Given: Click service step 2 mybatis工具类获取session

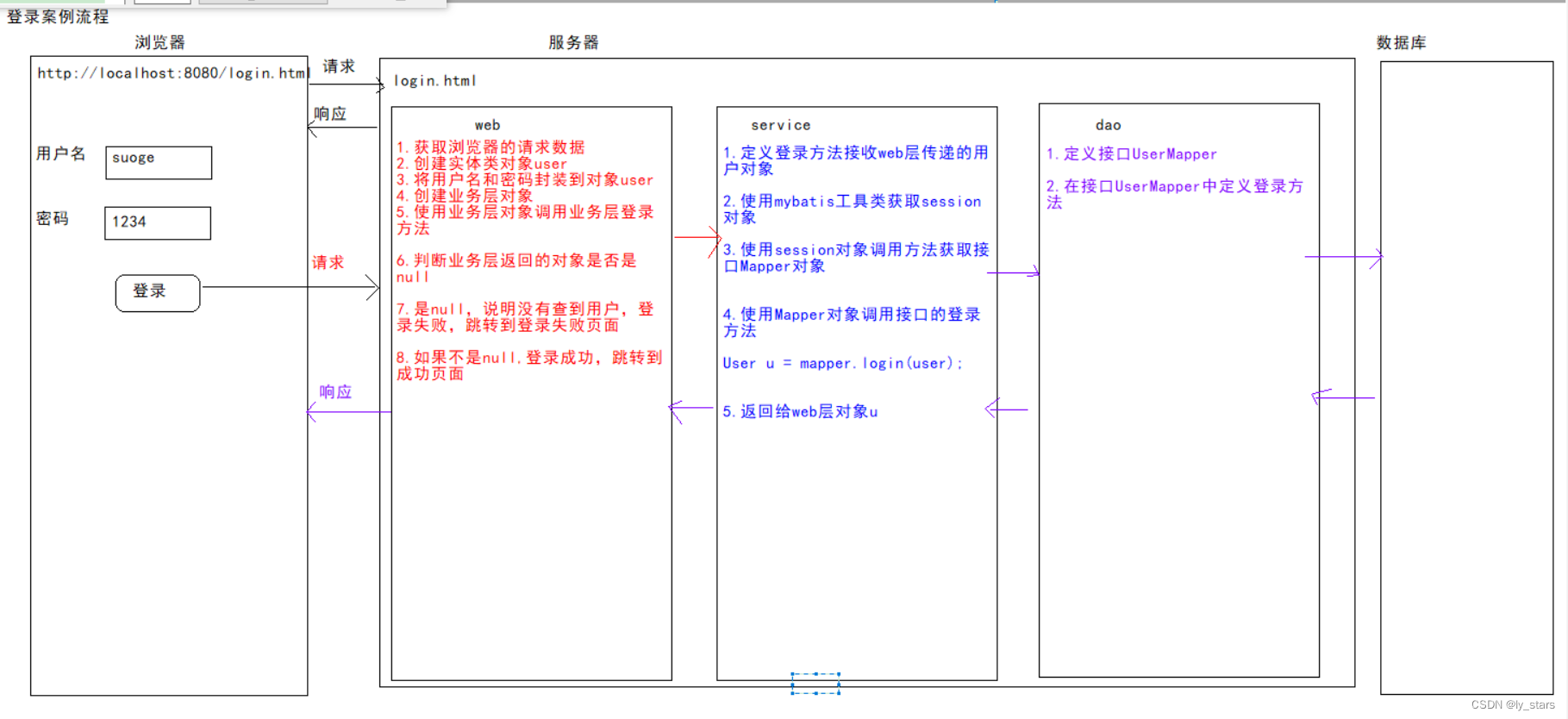Looking at the screenshot, I should tap(853, 209).
